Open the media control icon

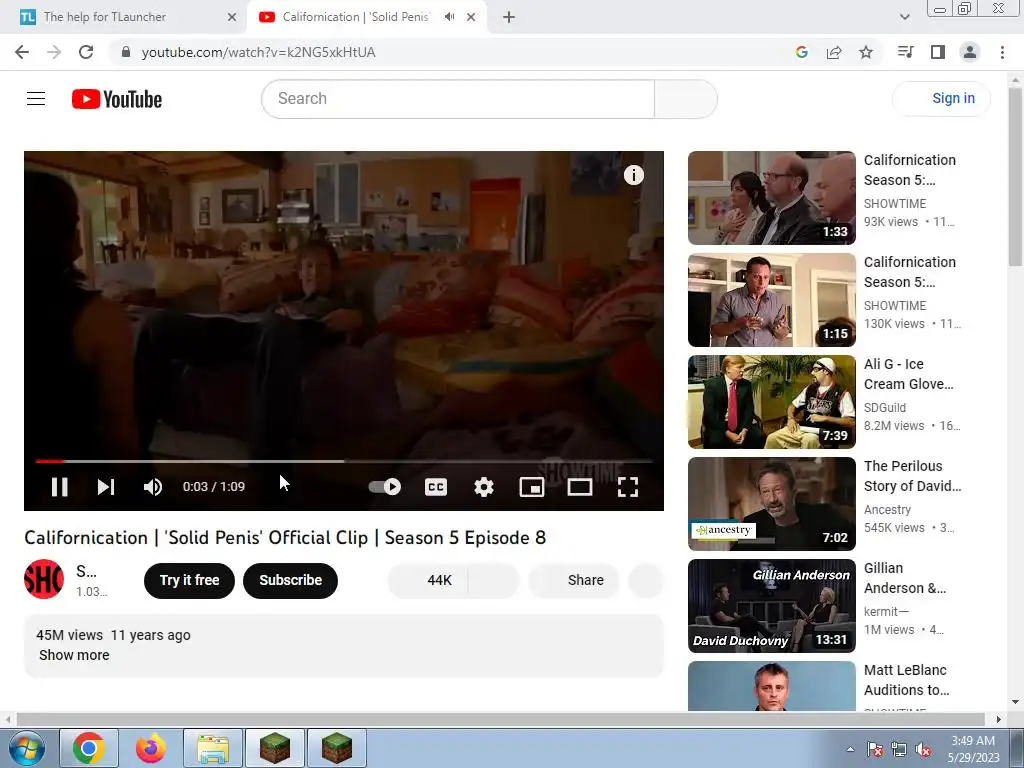(906, 52)
